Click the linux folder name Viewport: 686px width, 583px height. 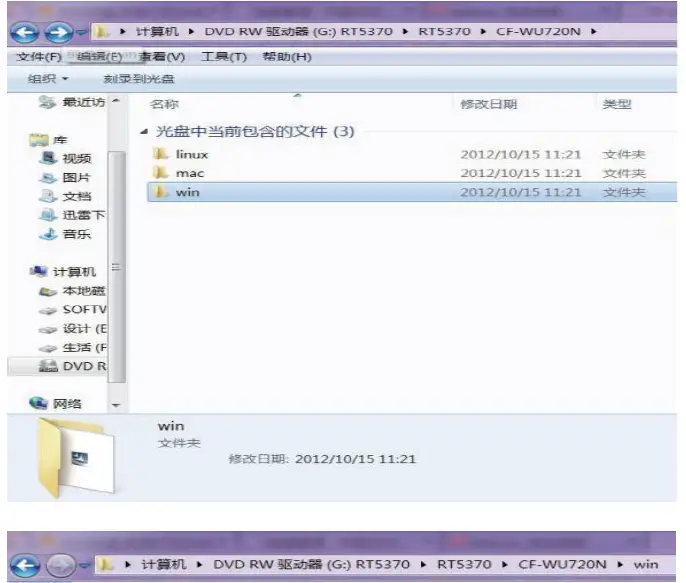(192, 154)
